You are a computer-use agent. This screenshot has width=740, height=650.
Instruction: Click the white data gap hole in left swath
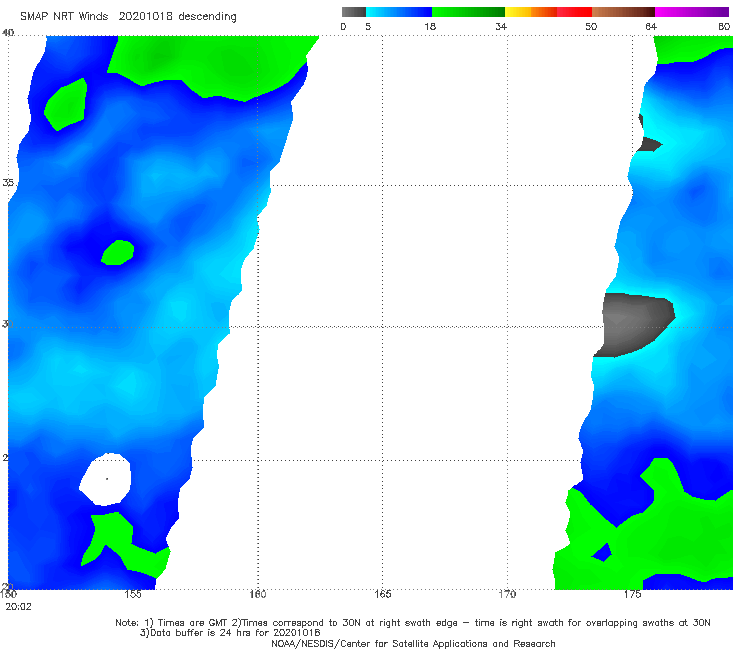[x=106, y=479]
